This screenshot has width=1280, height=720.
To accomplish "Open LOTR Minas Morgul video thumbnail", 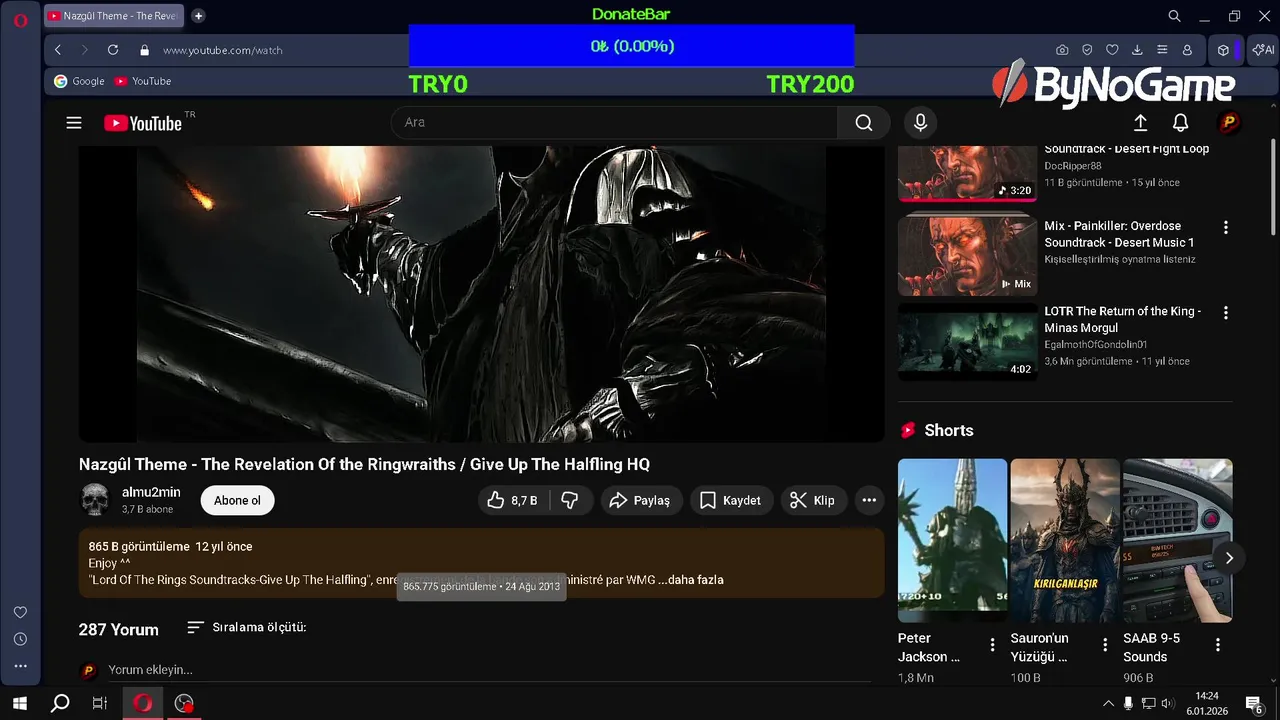I will tap(967, 341).
